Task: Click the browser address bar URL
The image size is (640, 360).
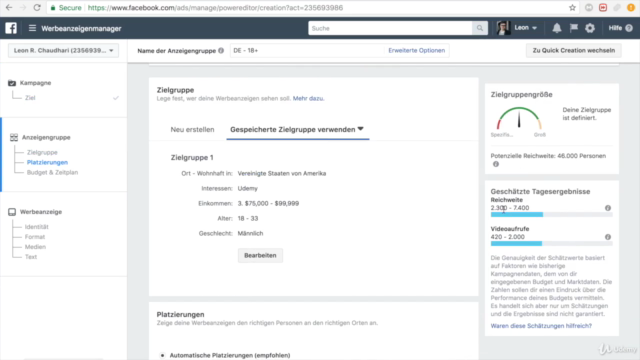Action: (216, 8)
